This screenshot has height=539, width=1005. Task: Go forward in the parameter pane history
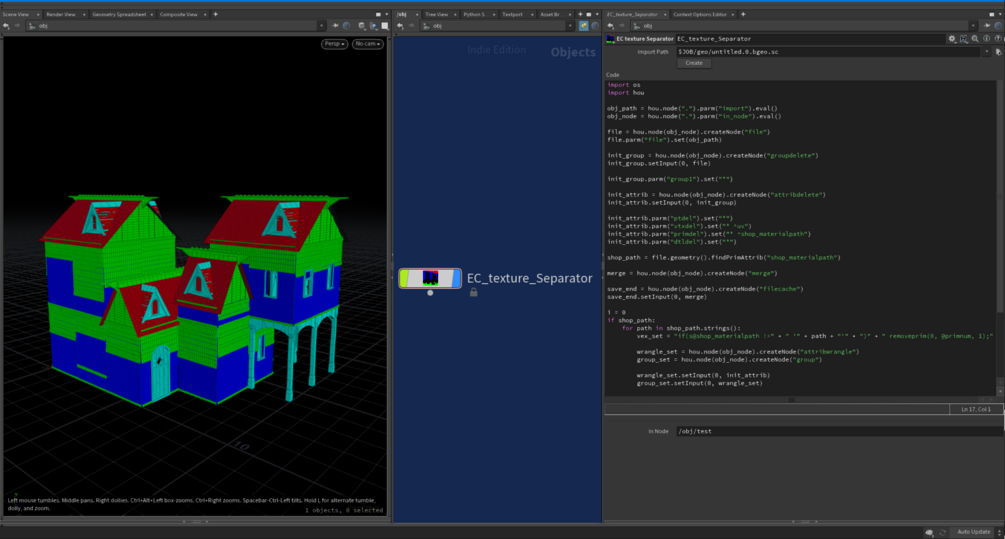[621, 26]
